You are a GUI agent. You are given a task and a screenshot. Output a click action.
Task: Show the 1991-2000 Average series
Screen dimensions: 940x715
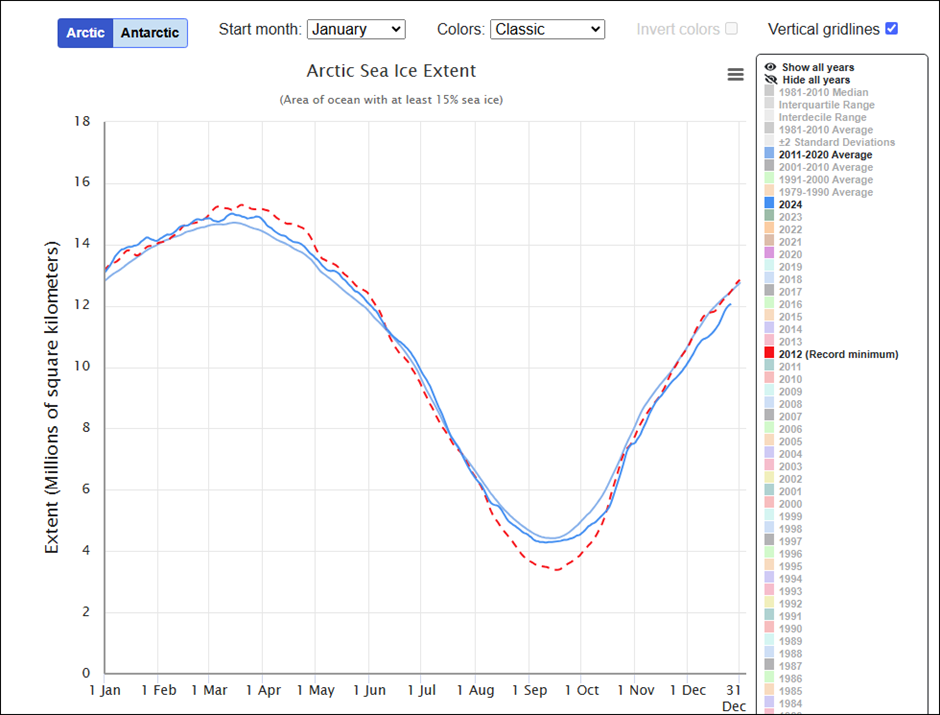tap(825, 180)
